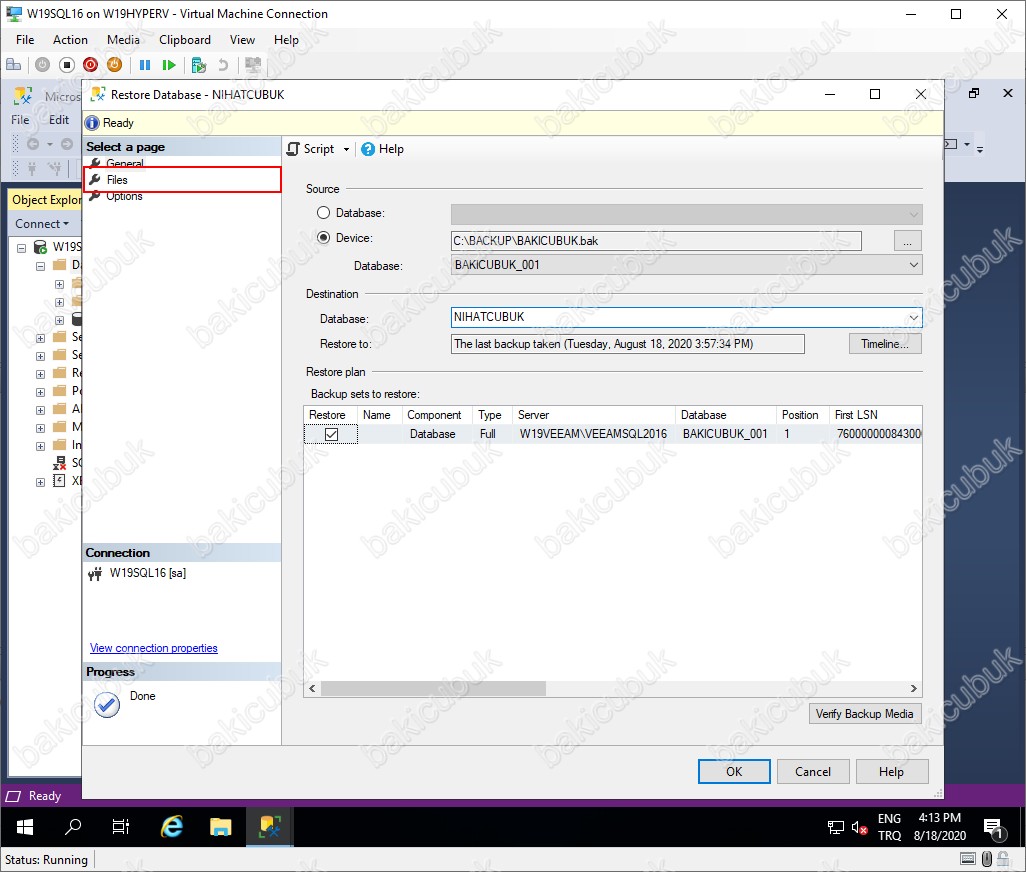The image size is (1026, 872).
Task: Click the XE tree node icon
Action: [x=59, y=481]
